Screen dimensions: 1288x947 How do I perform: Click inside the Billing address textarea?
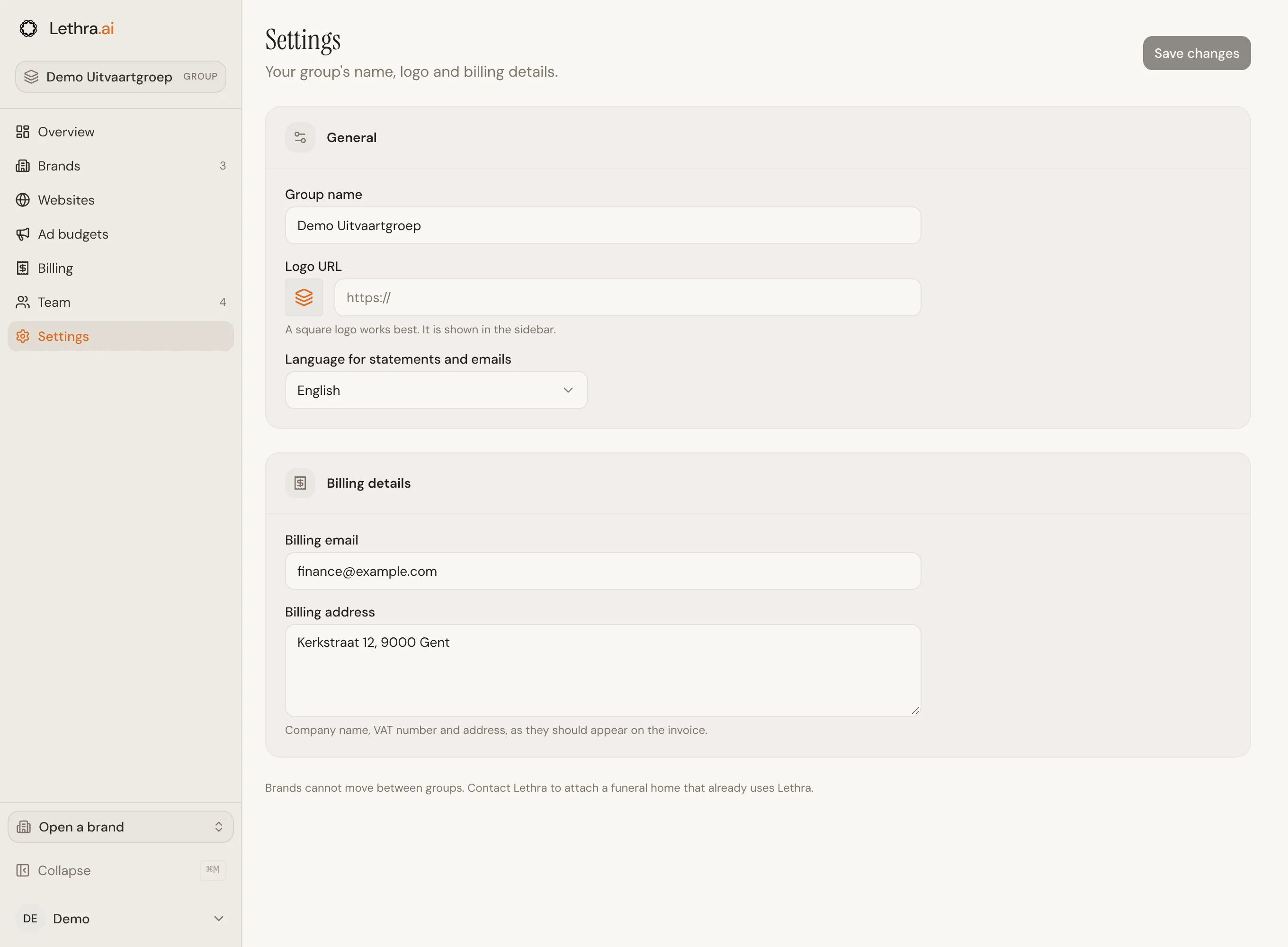click(x=603, y=670)
